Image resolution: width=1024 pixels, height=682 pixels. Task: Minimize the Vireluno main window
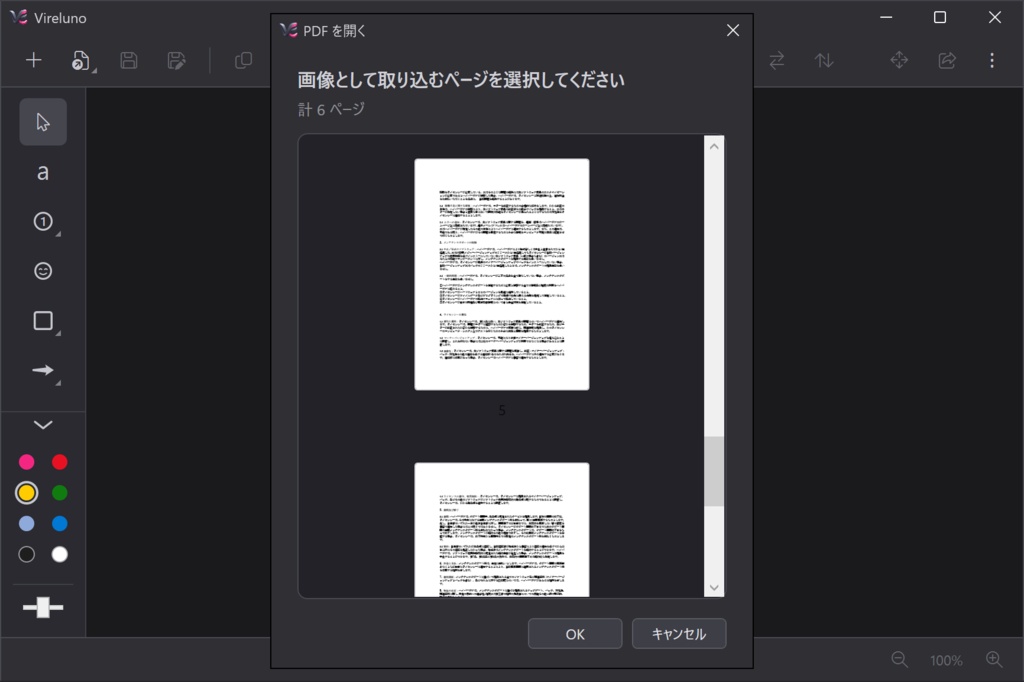point(886,17)
